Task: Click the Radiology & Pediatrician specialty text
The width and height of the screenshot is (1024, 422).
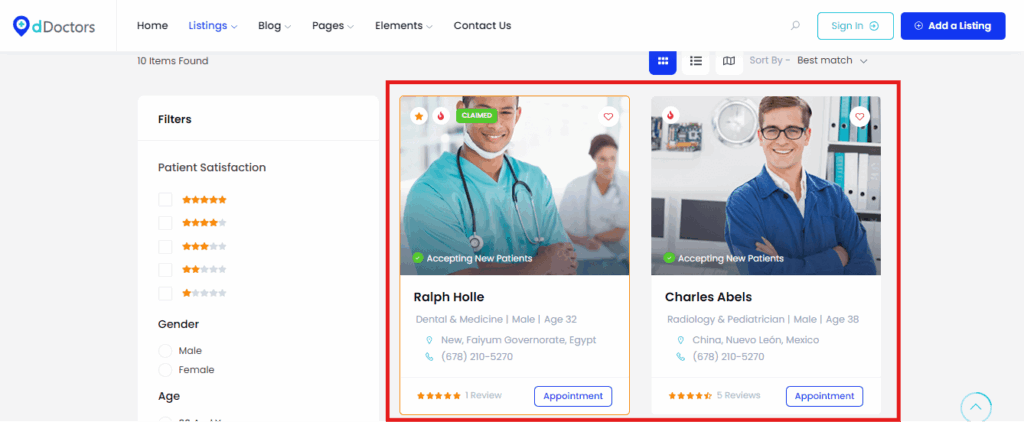Action: click(725, 320)
